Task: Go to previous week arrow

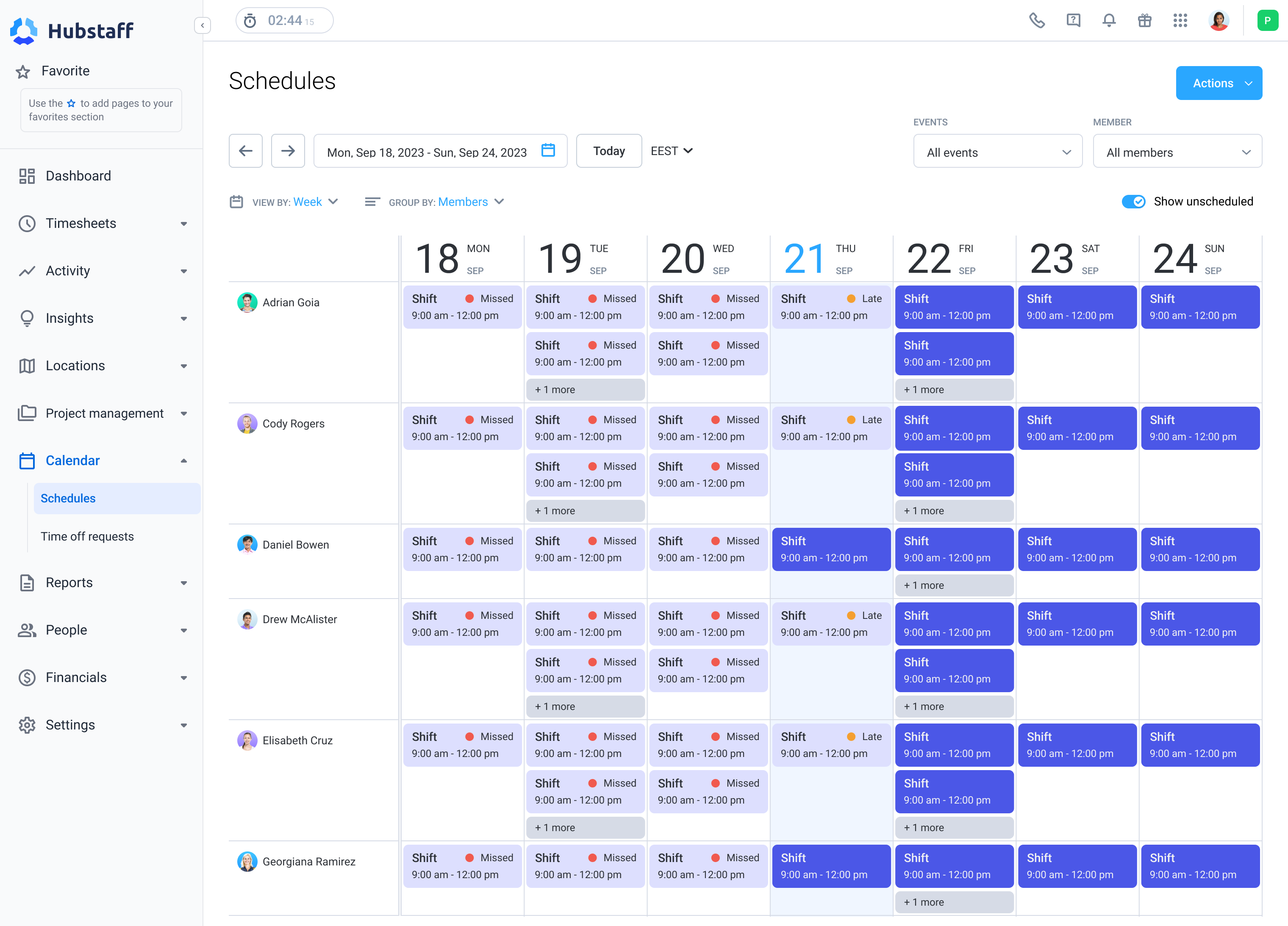Action: [x=245, y=151]
